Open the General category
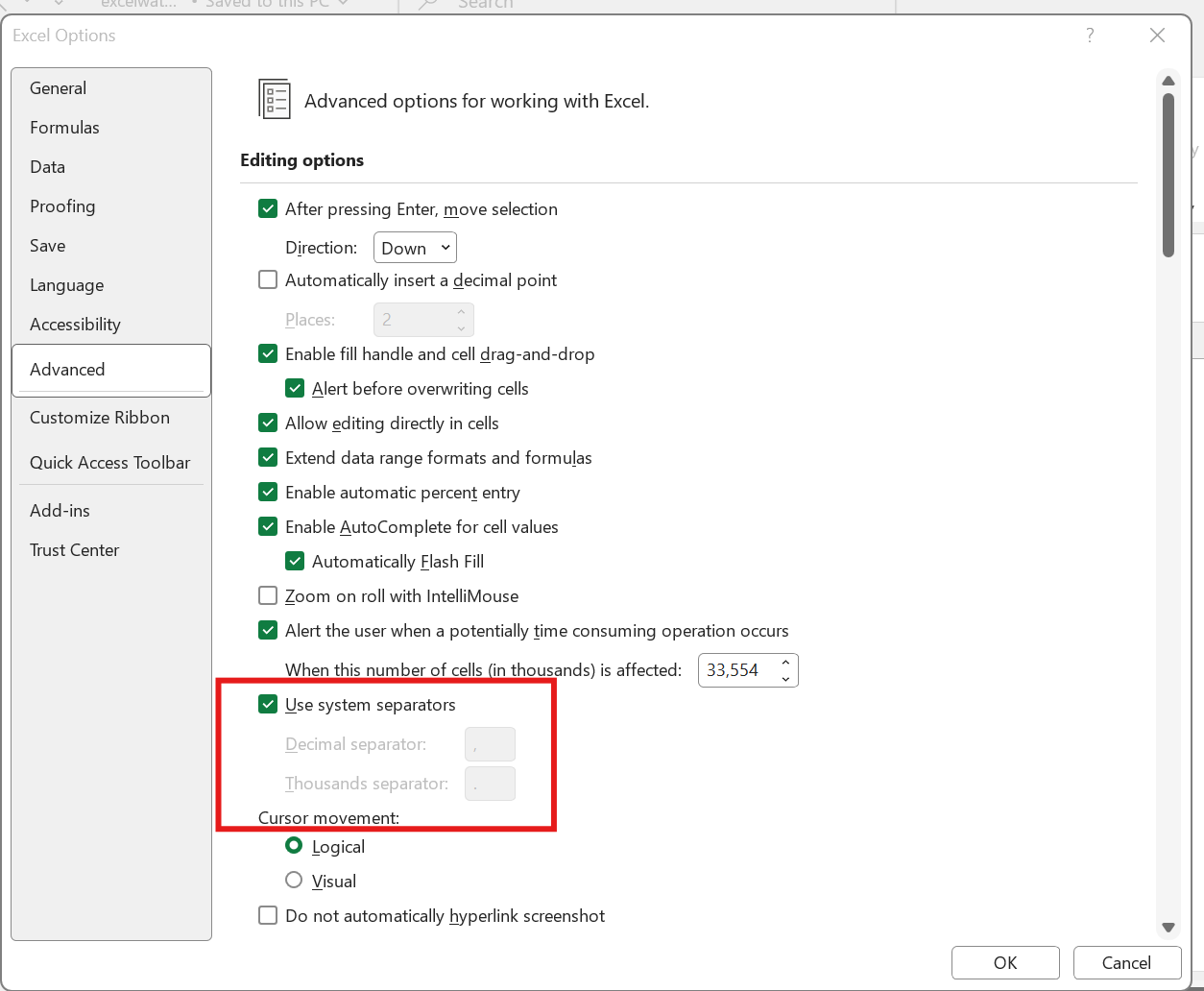This screenshot has width=1204, height=991. point(111,88)
